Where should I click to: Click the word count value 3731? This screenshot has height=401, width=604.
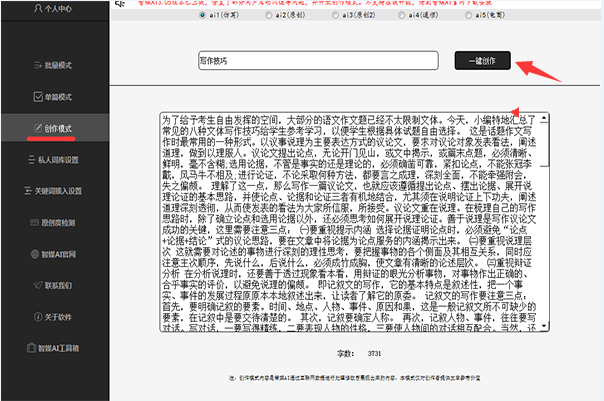pyautogui.click(x=374, y=353)
